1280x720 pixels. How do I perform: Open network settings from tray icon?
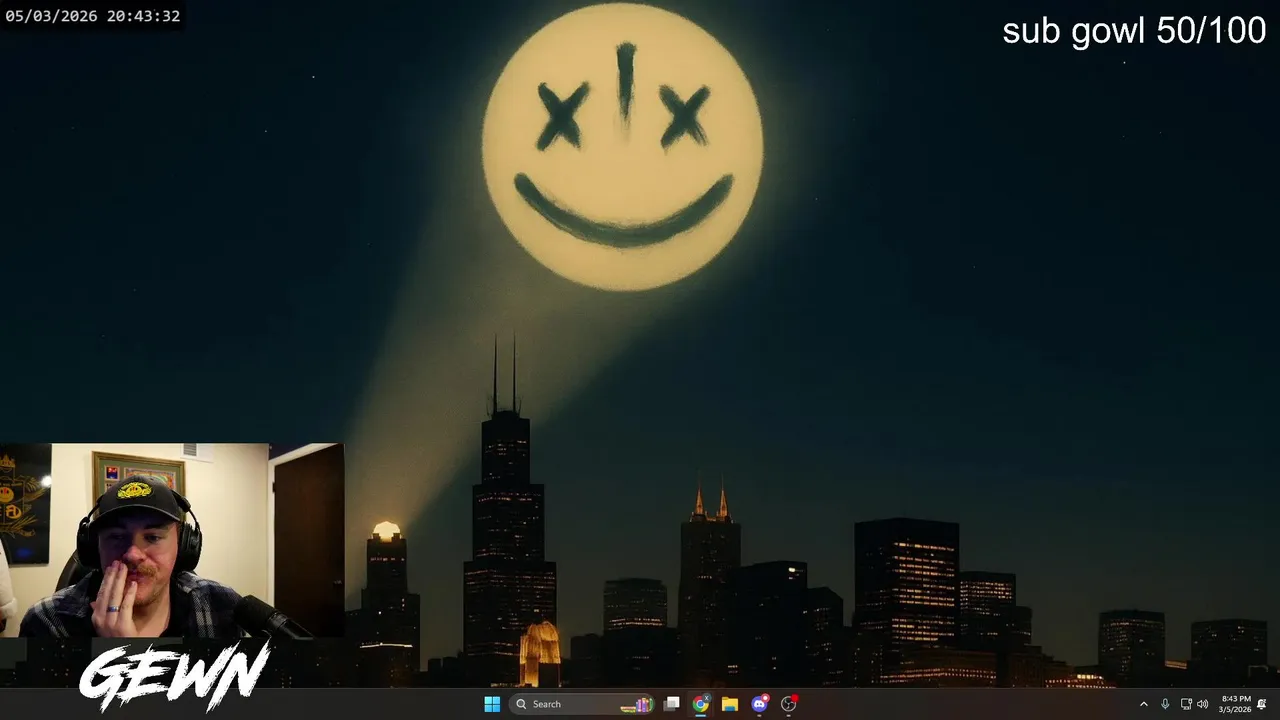1186,704
